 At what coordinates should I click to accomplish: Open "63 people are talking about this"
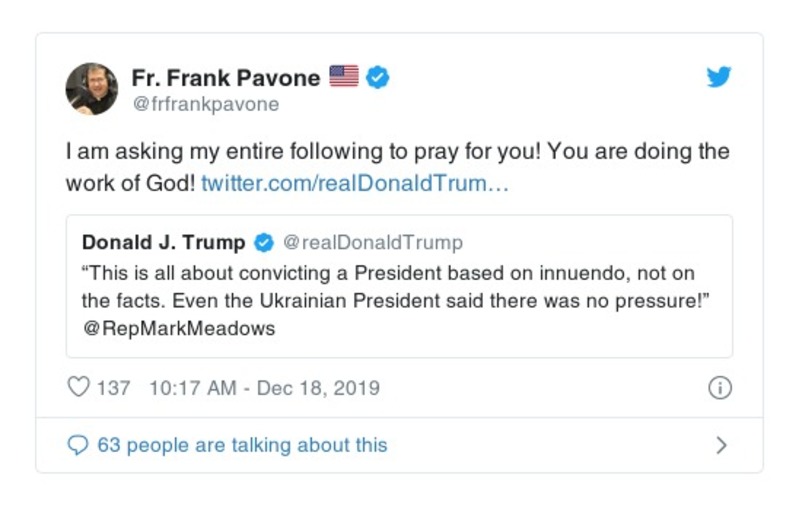point(242,446)
